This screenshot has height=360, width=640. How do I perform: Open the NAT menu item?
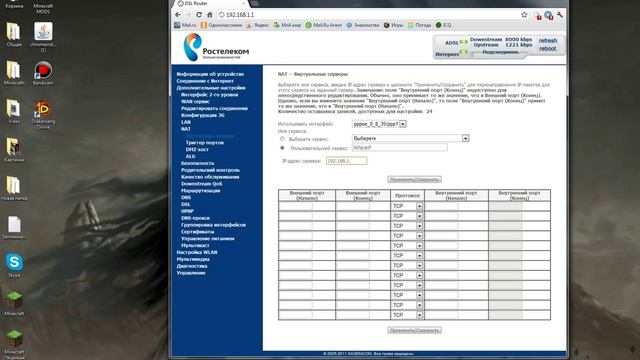[x=186, y=129]
